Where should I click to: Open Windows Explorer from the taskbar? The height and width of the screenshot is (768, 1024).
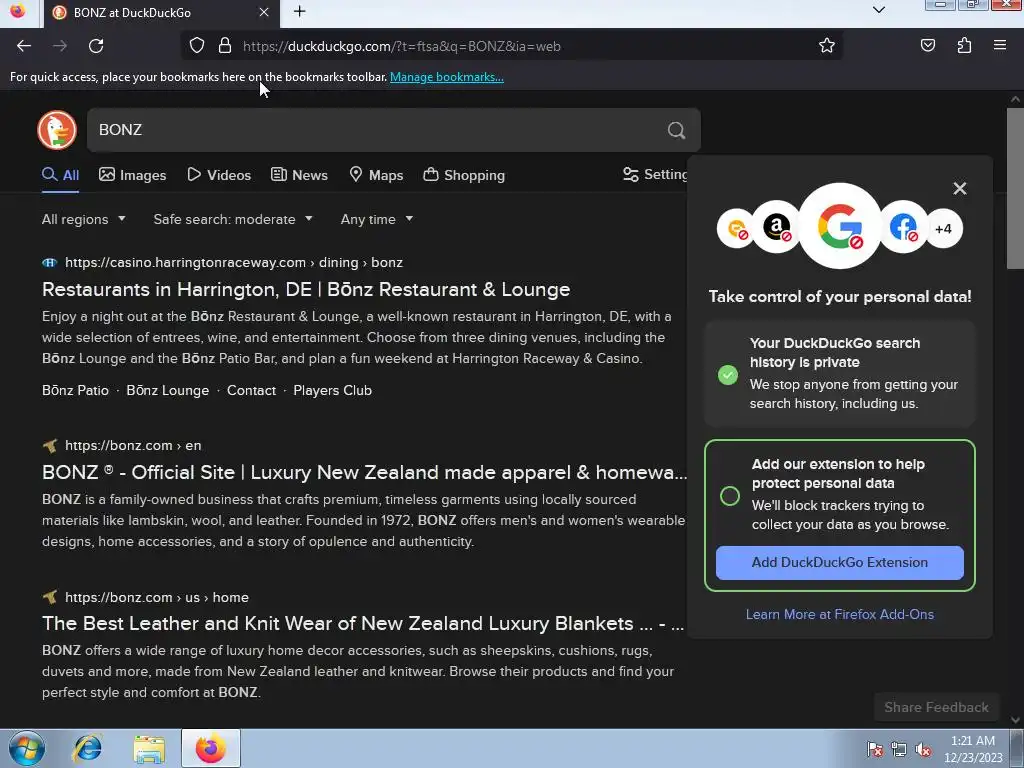pyautogui.click(x=149, y=748)
